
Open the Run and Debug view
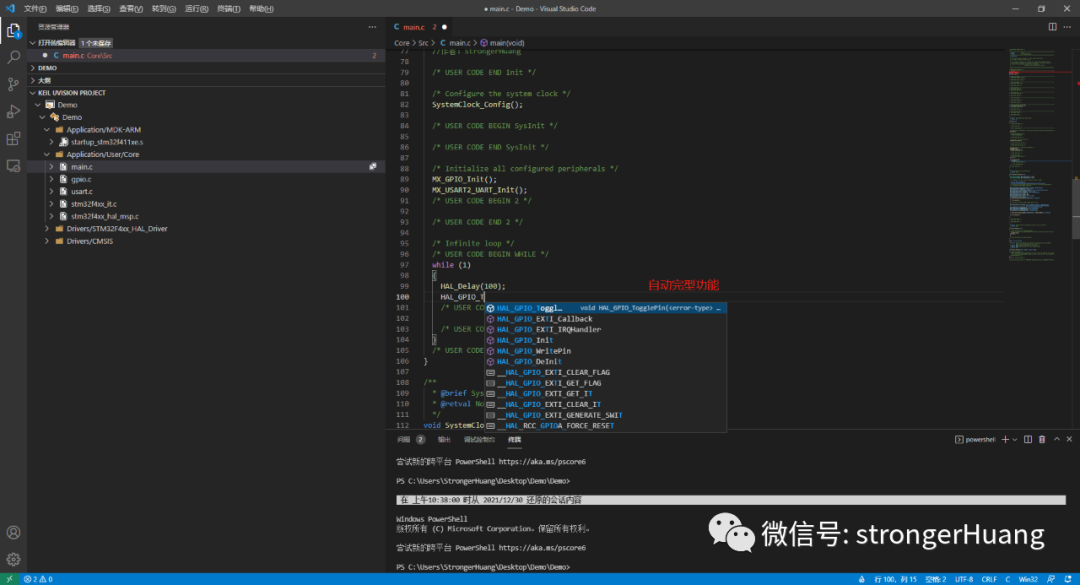(14, 111)
